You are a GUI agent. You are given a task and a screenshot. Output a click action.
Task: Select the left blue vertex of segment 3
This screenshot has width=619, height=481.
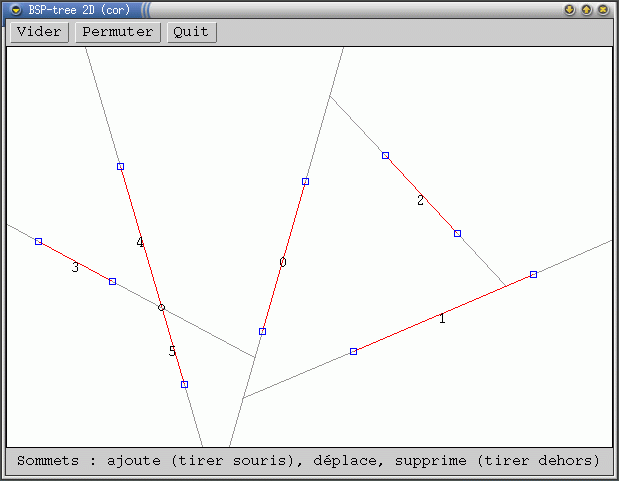click(38, 241)
